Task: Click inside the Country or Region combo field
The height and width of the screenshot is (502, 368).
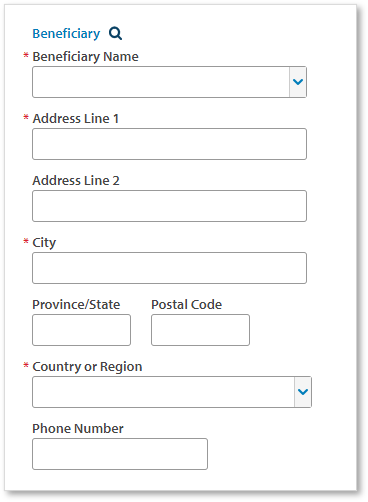Action: pyautogui.click(x=163, y=392)
